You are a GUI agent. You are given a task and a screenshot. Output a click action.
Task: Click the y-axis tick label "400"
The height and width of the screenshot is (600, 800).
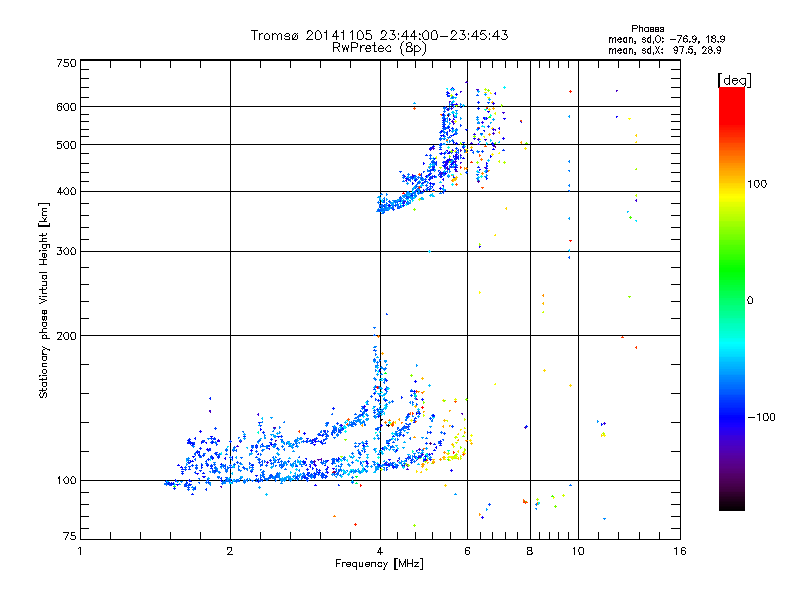pyautogui.click(x=66, y=192)
